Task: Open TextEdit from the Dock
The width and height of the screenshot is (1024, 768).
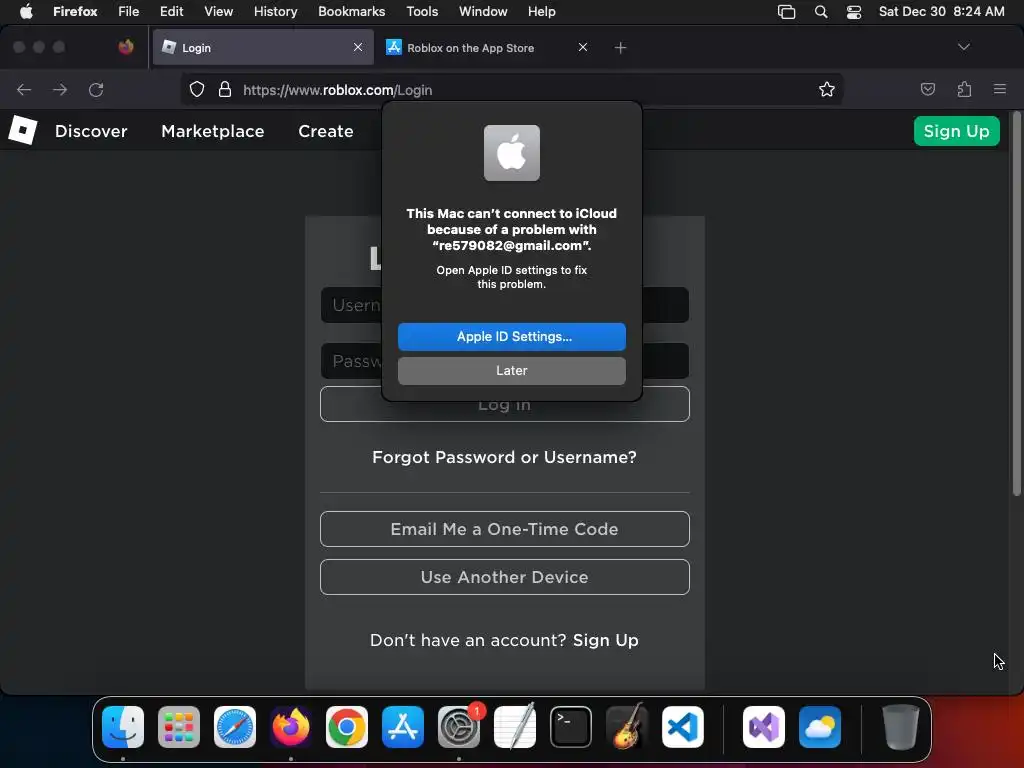Action: click(515, 727)
